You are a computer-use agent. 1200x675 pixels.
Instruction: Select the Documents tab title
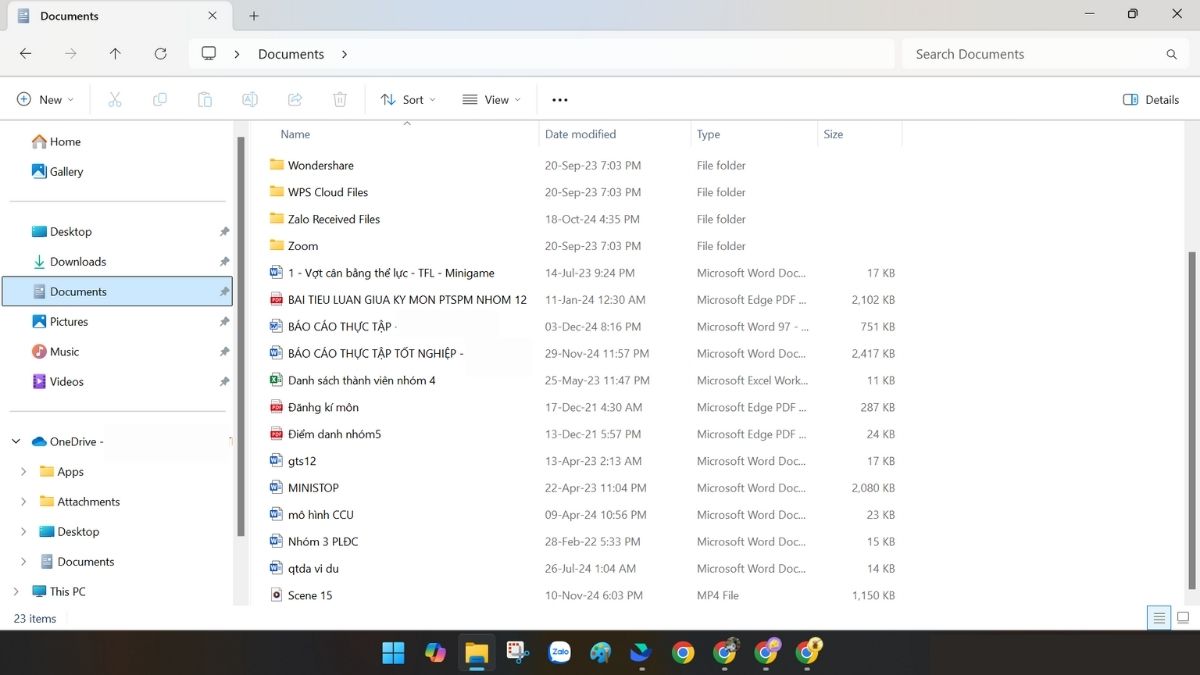(69, 16)
